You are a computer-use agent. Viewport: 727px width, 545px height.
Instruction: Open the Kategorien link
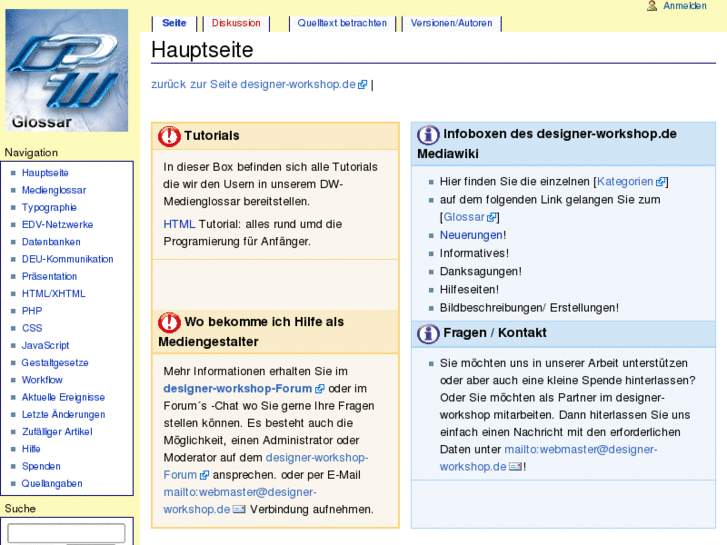tap(625, 181)
